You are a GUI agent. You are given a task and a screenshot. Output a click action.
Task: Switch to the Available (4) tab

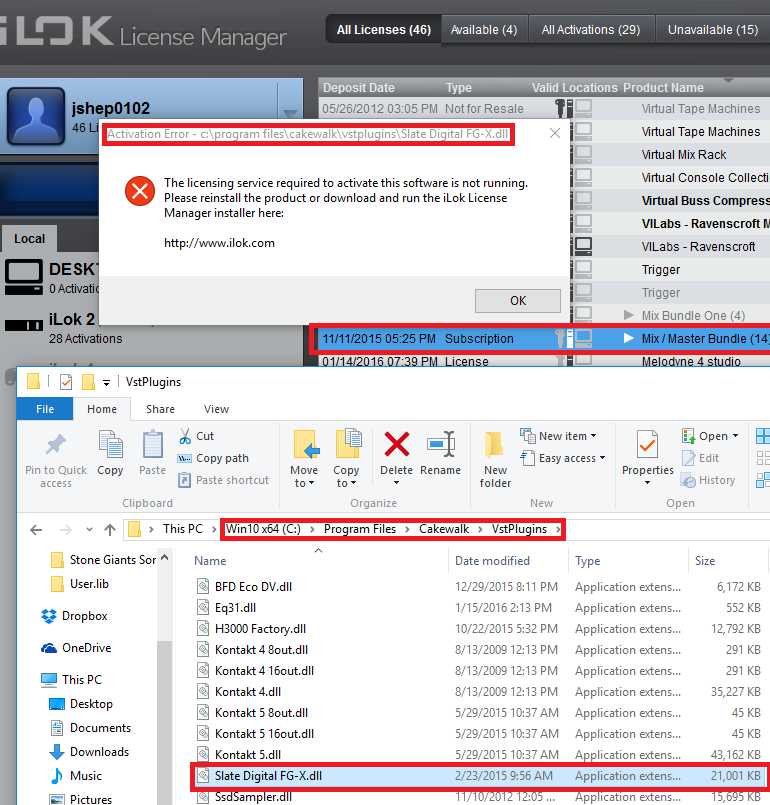tap(484, 30)
